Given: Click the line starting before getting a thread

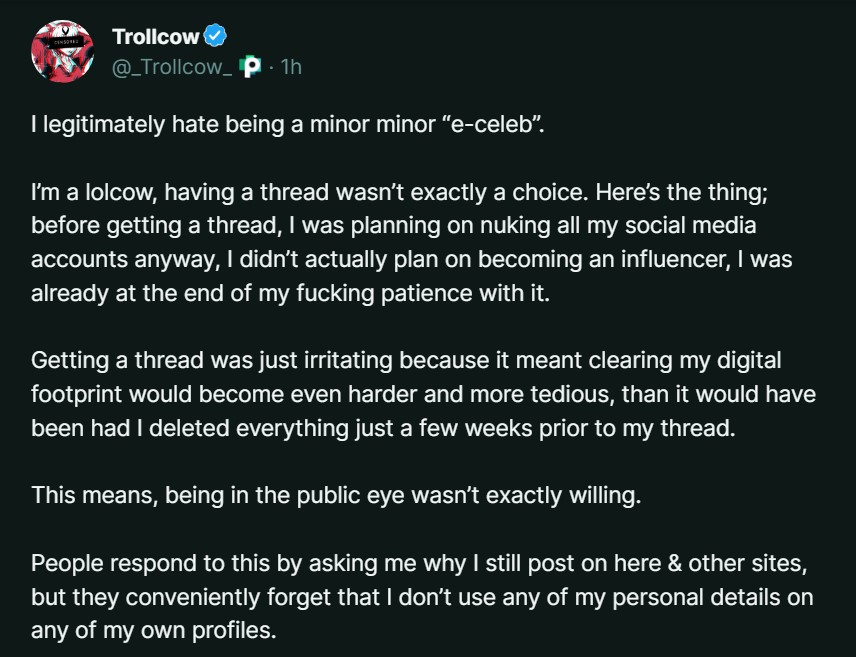Looking at the screenshot, I should click(x=394, y=226).
